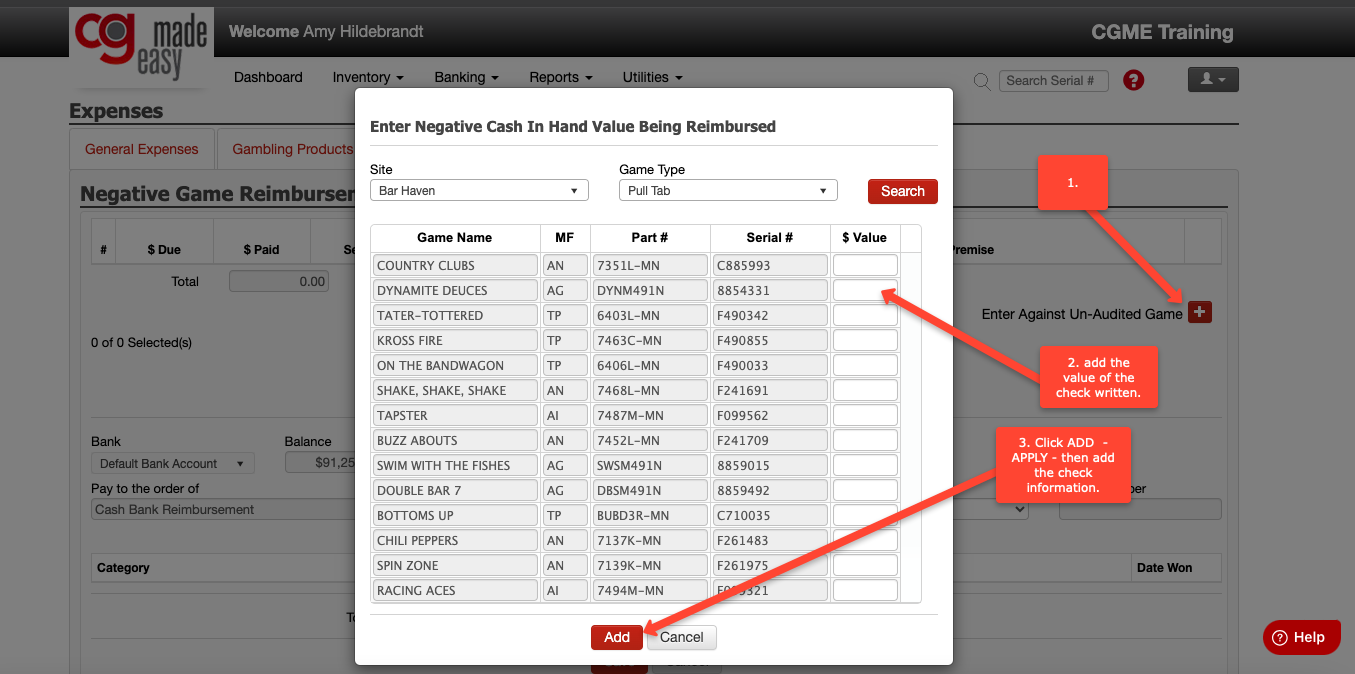Click the Game Name column header
The height and width of the screenshot is (674, 1355).
click(455, 238)
